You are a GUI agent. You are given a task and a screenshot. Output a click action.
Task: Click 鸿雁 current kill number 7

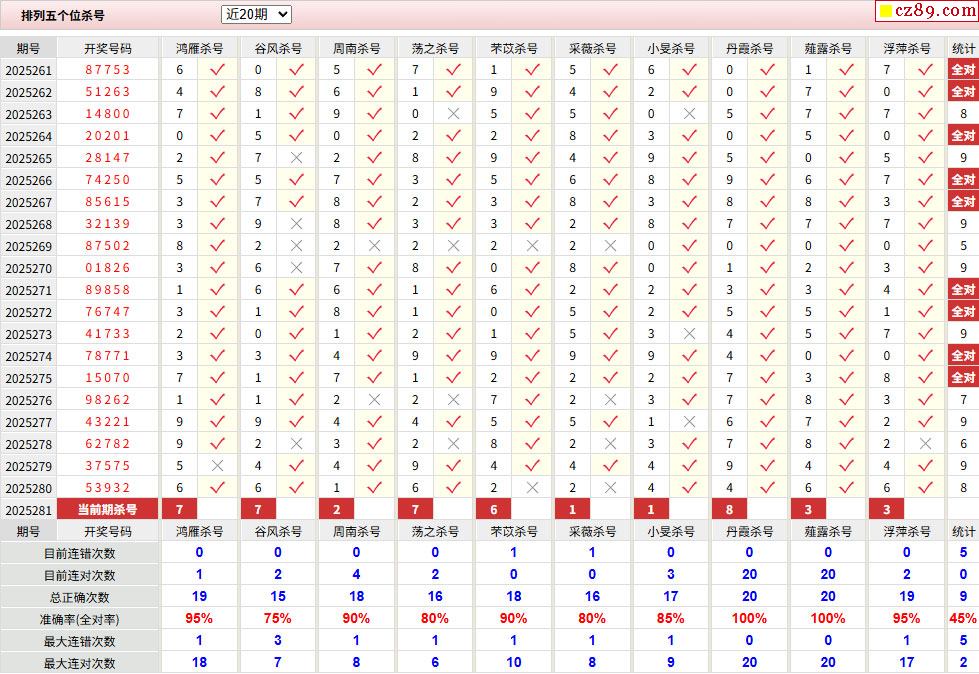(x=179, y=509)
